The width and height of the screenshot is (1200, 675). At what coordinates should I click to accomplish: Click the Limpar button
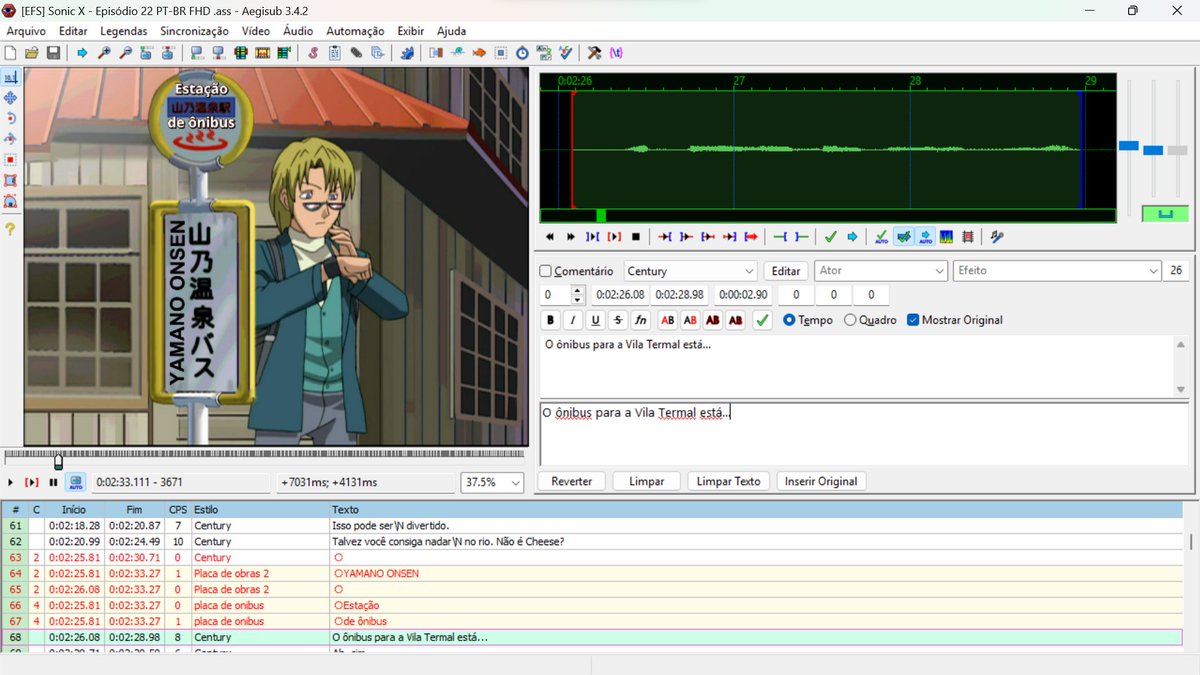(x=646, y=481)
